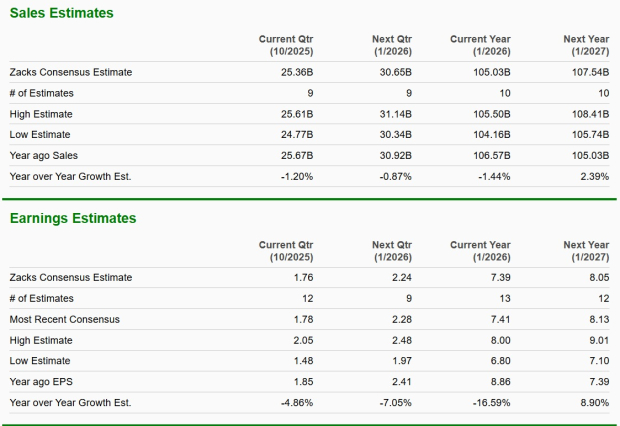620x426 pixels.
Task: Click the 9.01 high earnings estimate
Action: pos(599,339)
